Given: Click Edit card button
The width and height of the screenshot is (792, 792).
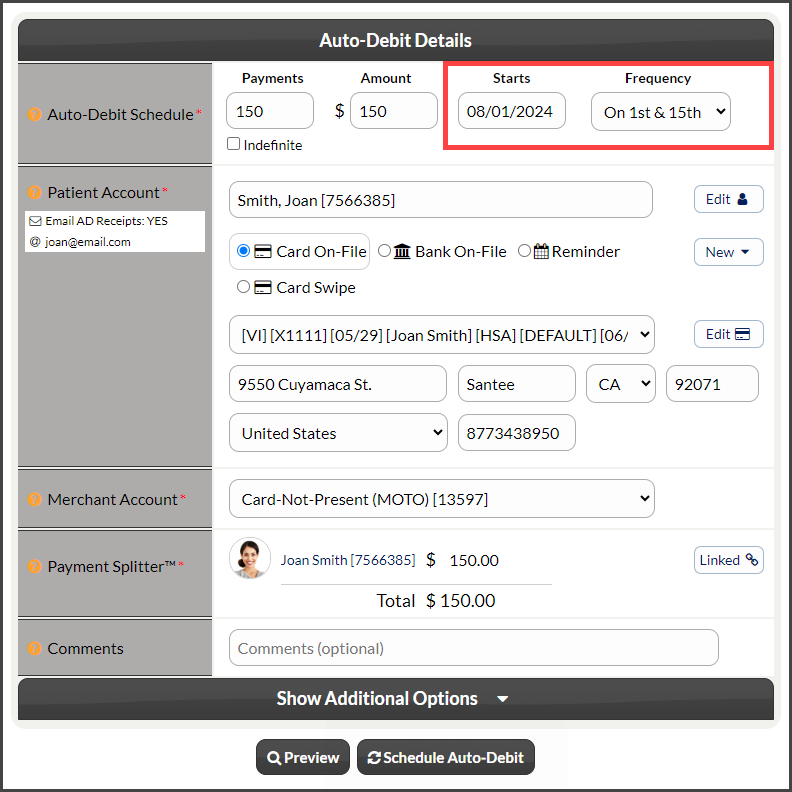Looking at the screenshot, I should (728, 334).
